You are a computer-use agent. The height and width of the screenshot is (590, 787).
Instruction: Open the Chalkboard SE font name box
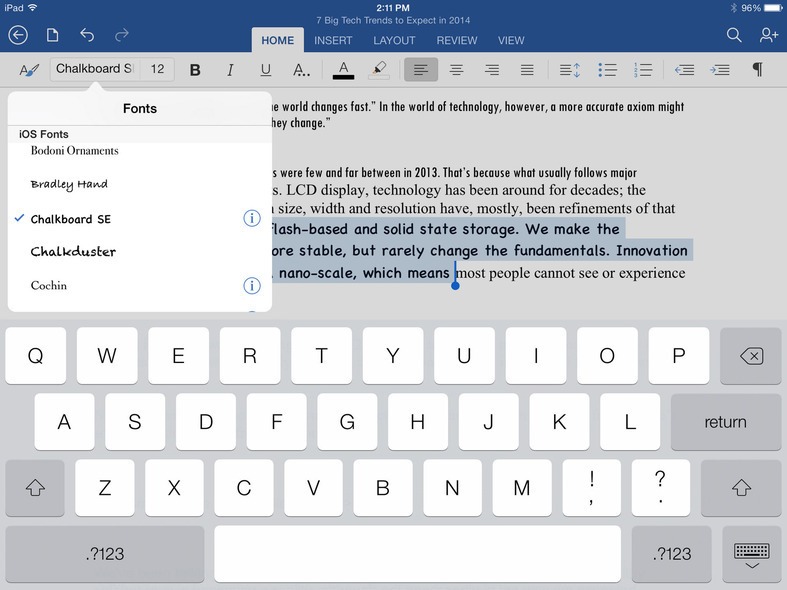(93, 69)
